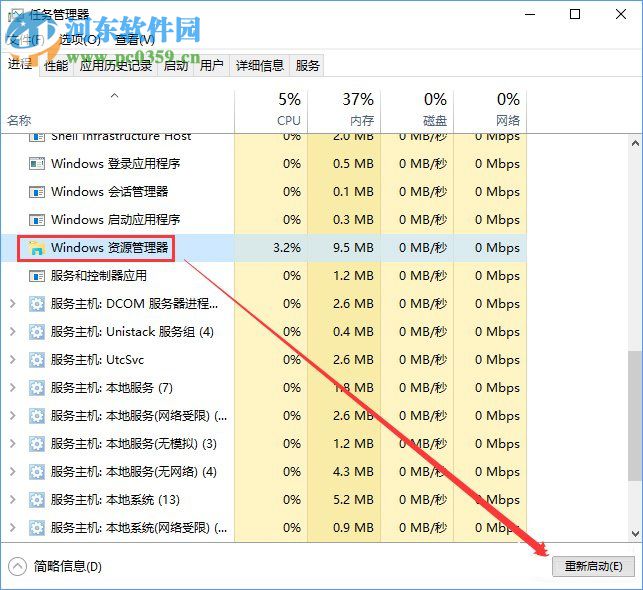Click the 9.5 MB memory value
Image resolution: width=643 pixels, height=590 pixels.
coord(353,248)
